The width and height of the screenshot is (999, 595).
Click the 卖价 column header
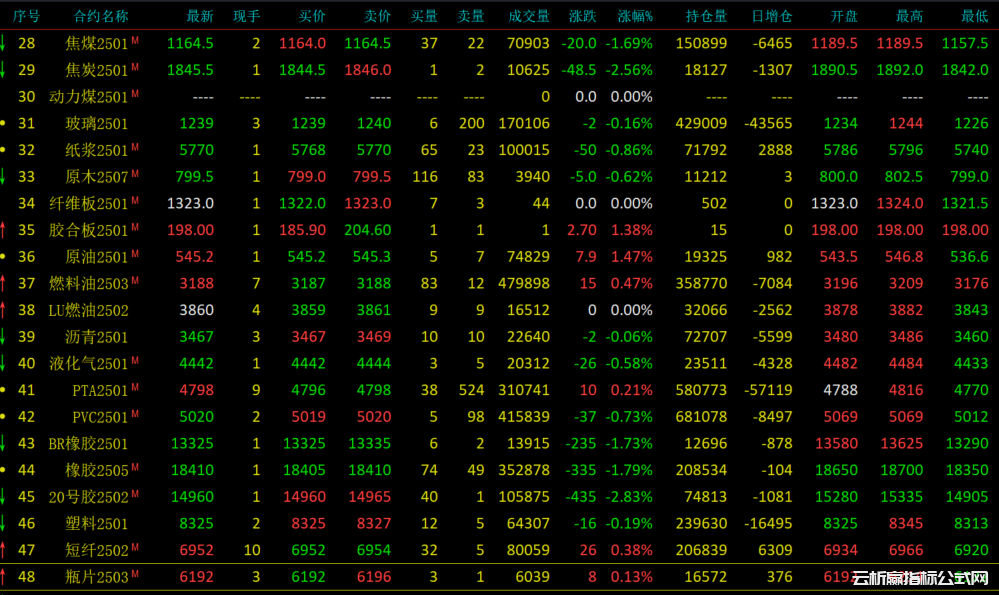click(x=377, y=16)
